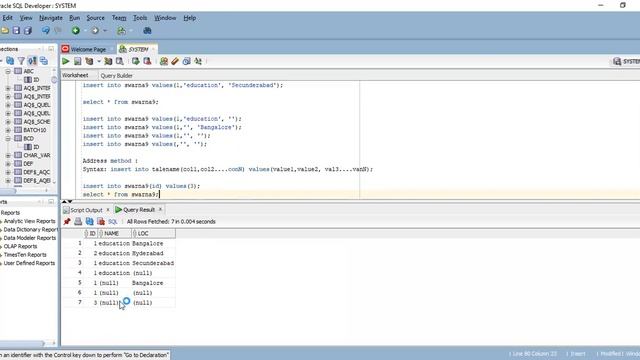640x360 pixels.
Task: Print the query result with the printer icon
Action: 78,222
